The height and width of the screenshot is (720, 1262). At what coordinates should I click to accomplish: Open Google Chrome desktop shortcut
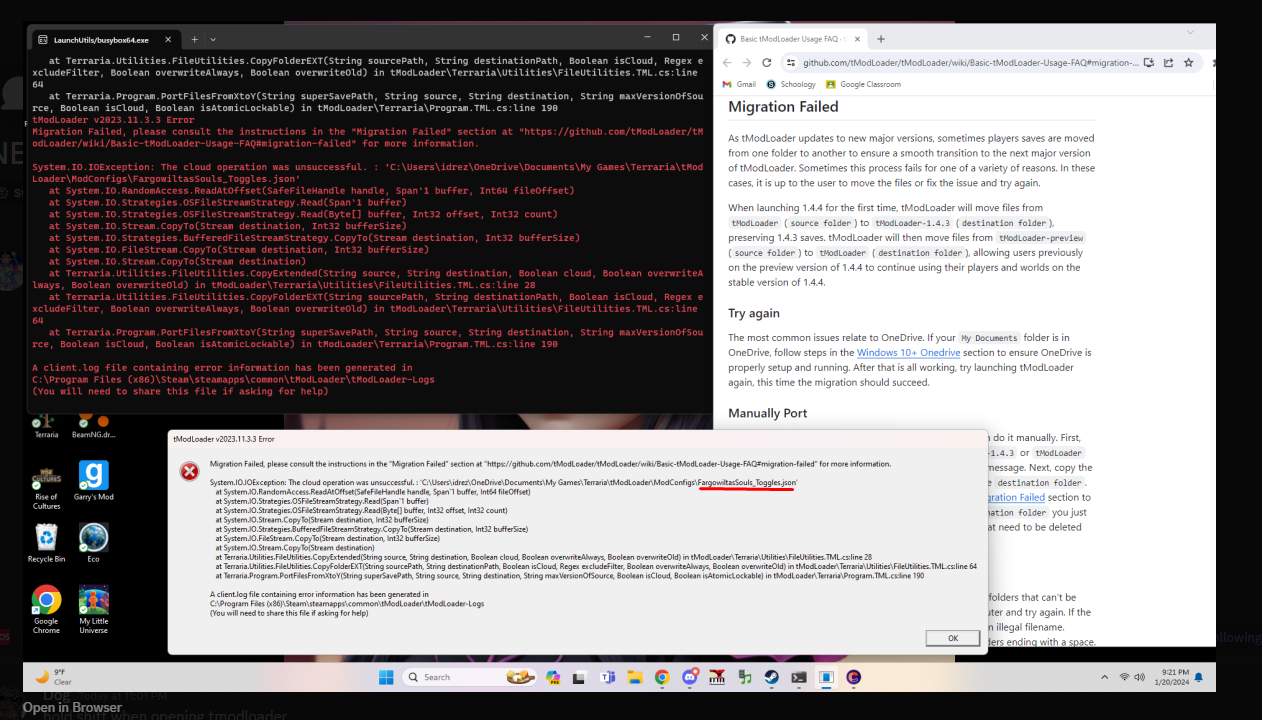46,609
